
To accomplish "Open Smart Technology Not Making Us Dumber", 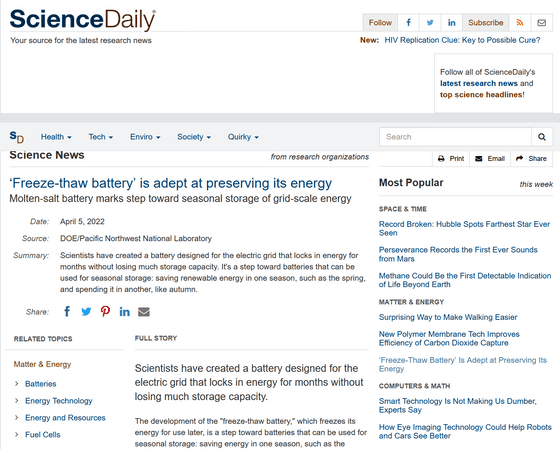I will pyautogui.click(x=458, y=405).
